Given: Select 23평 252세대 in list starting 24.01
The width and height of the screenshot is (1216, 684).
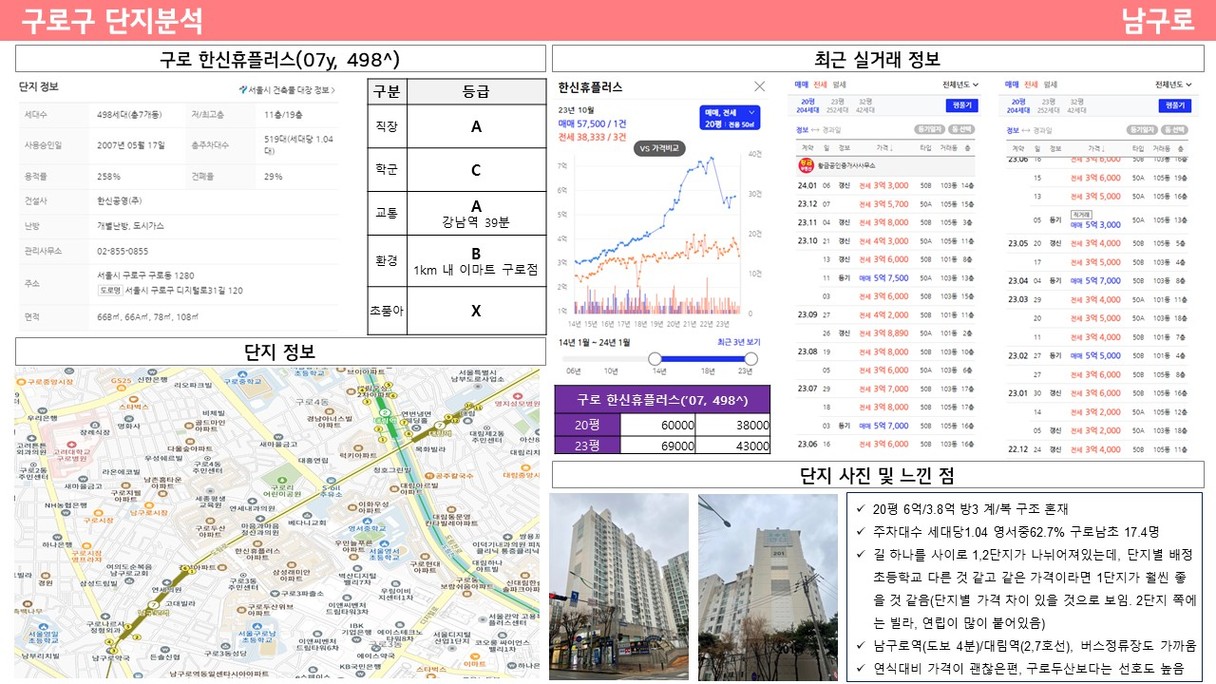Looking at the screenshot, I should point(838,105).
